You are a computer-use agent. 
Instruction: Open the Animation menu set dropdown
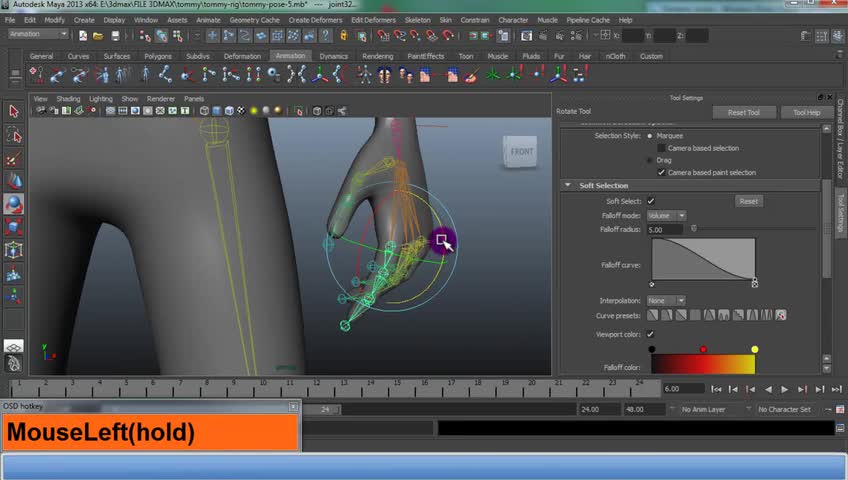click(x=38, y=34)
